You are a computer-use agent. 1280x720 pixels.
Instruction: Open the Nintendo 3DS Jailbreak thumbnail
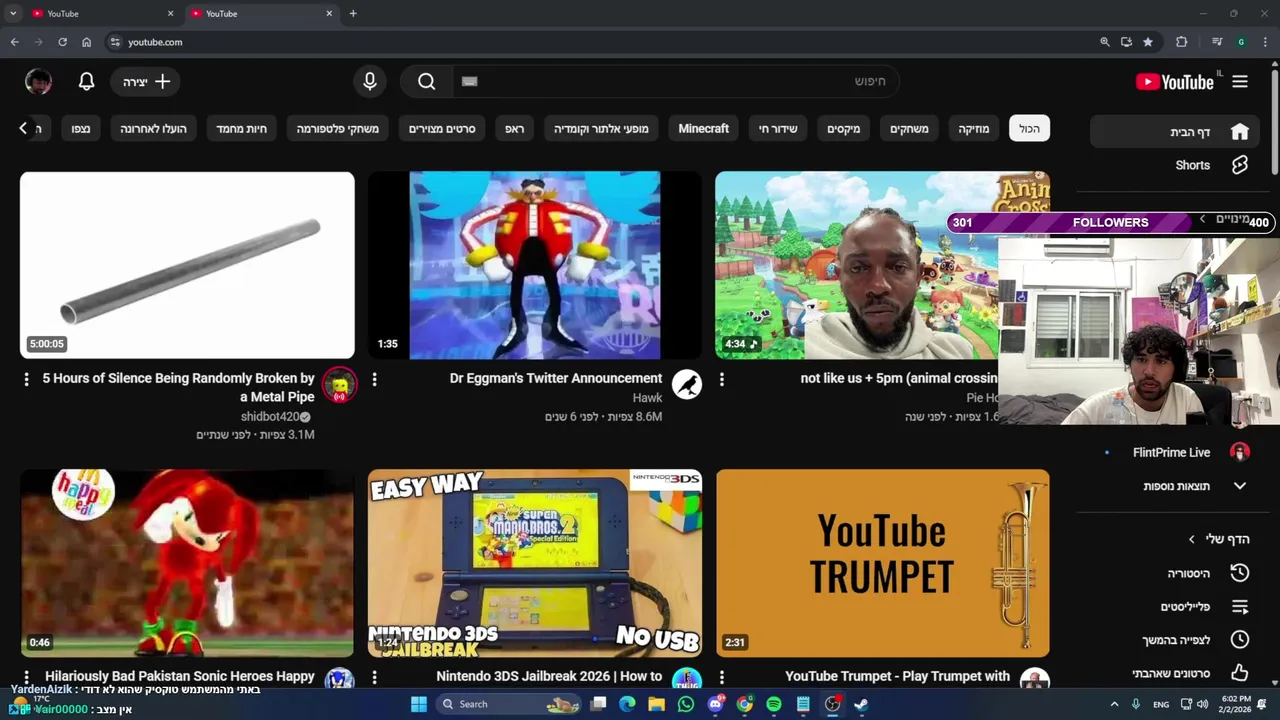535,563
